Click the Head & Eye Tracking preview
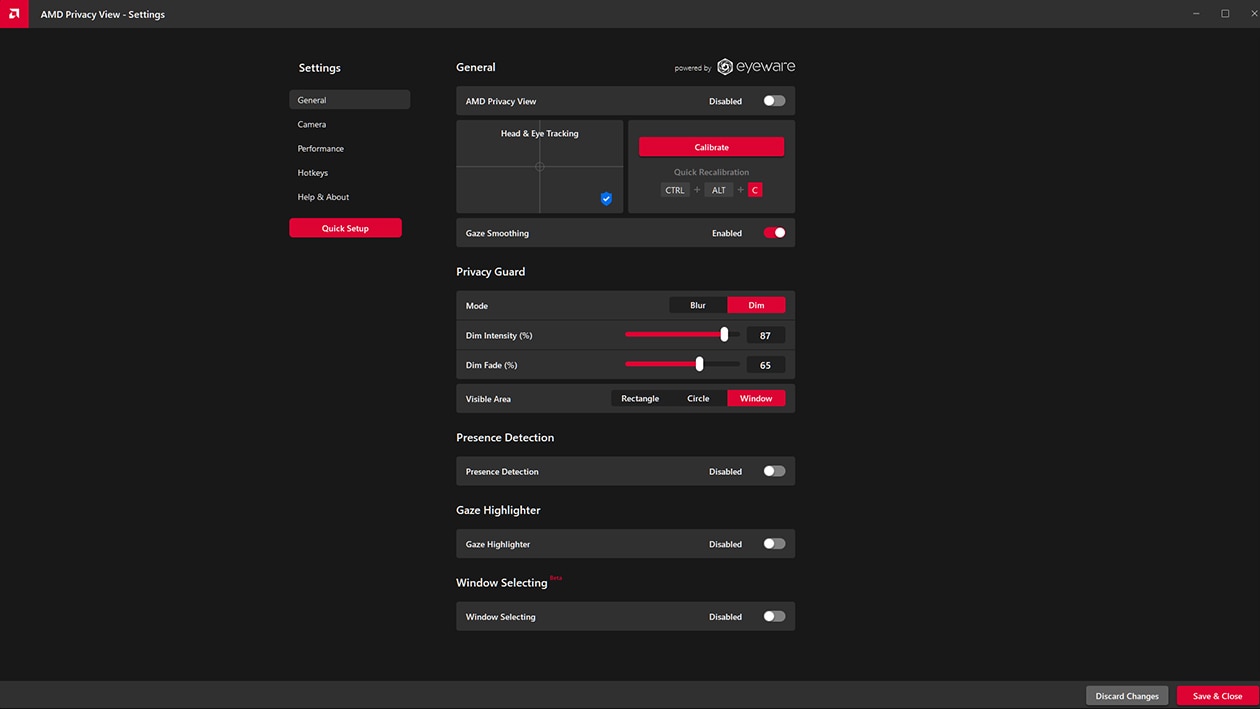1260x709 pixels. pos(540,167)
